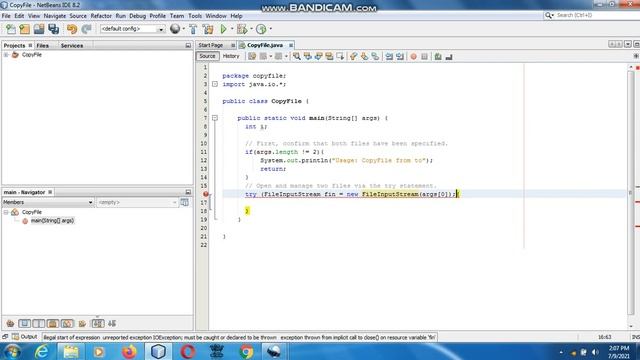Click the Debug Project icon

[x=242, y=29]
